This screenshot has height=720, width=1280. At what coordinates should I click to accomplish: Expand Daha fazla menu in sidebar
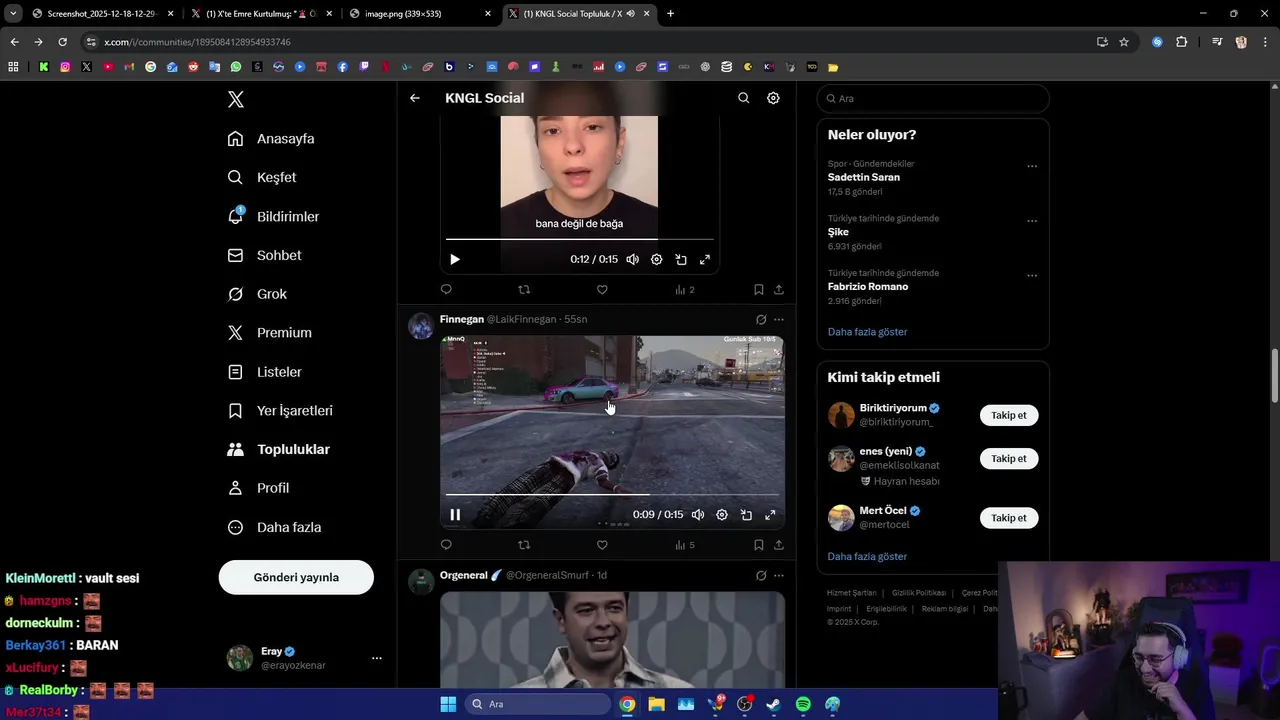click(274, 527)
